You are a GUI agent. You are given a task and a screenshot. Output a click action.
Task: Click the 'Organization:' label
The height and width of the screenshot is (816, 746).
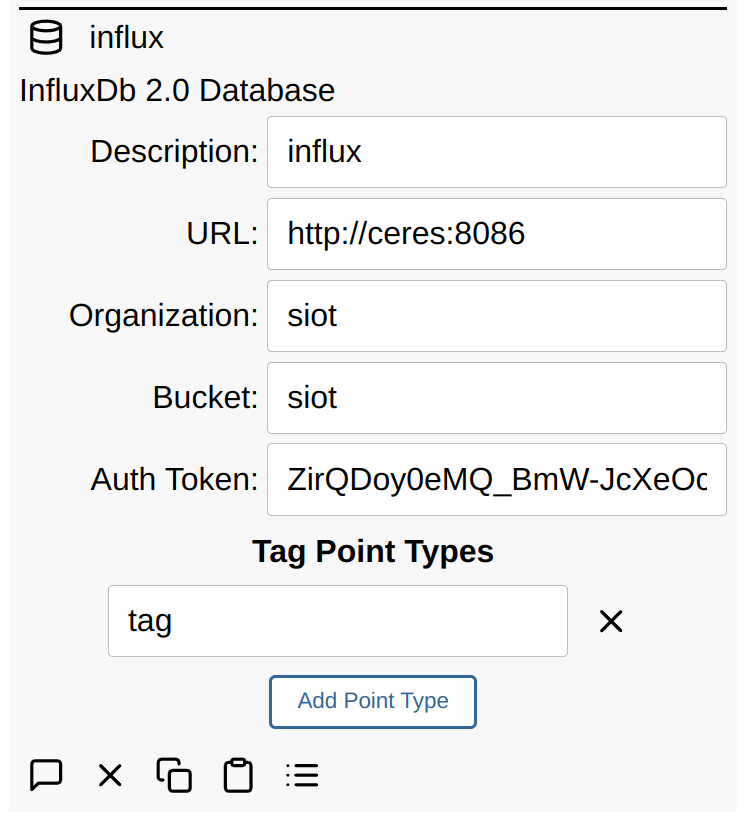(x=164, y=316)
